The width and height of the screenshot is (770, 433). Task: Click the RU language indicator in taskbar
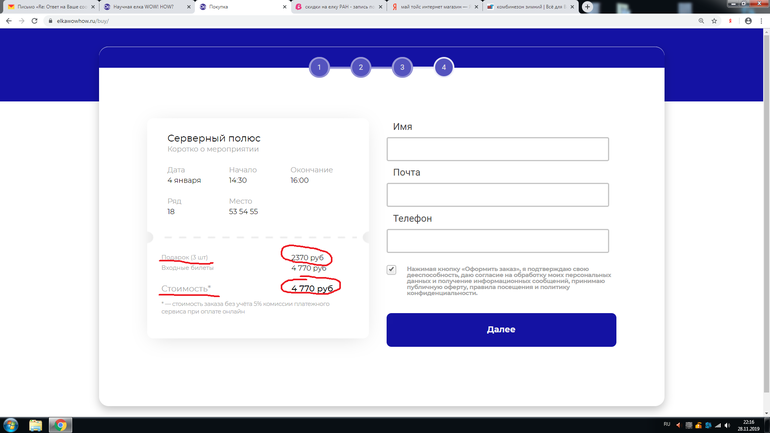click(x=667, y=425)
